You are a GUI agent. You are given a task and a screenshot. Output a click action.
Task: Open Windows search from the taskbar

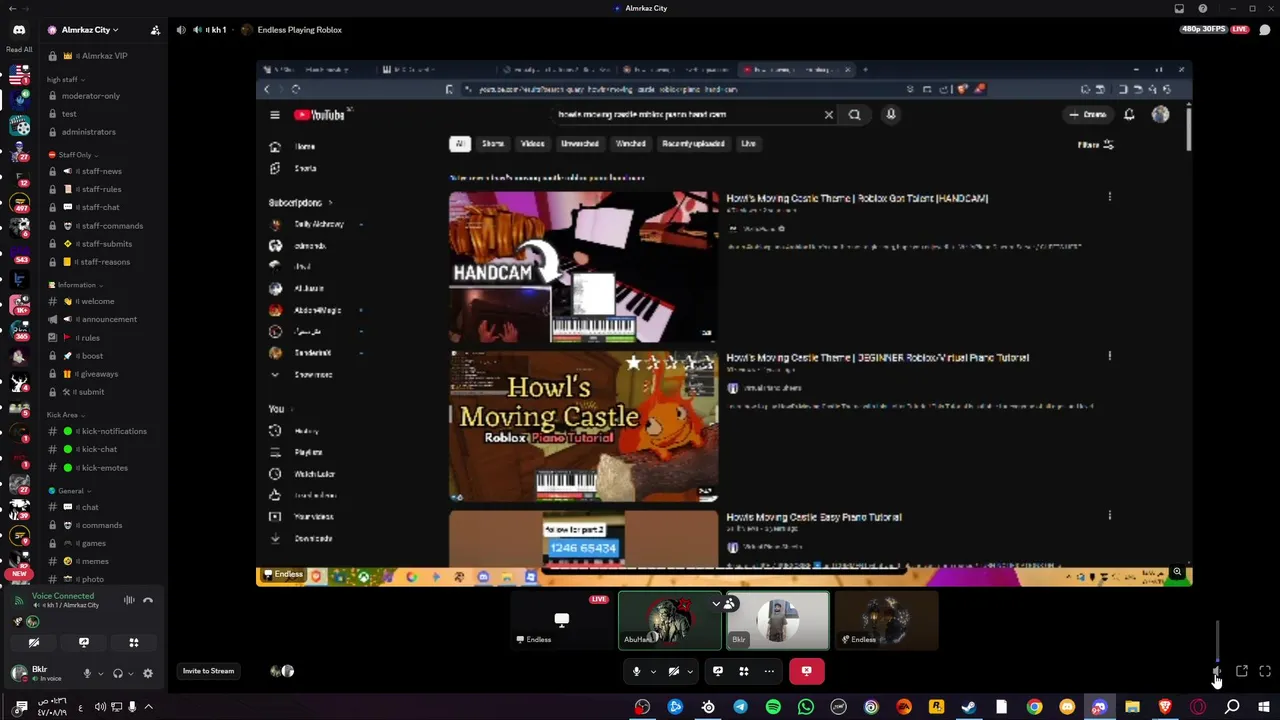tap(1232, 707)
